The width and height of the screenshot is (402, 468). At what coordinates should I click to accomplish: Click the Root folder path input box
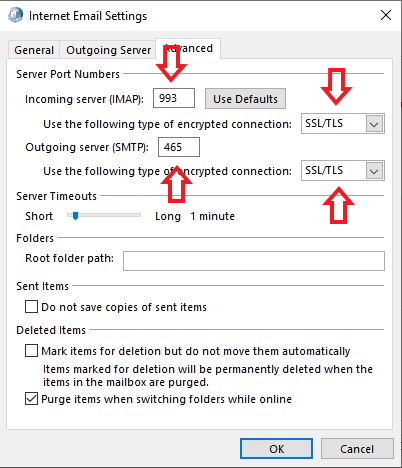254,261
